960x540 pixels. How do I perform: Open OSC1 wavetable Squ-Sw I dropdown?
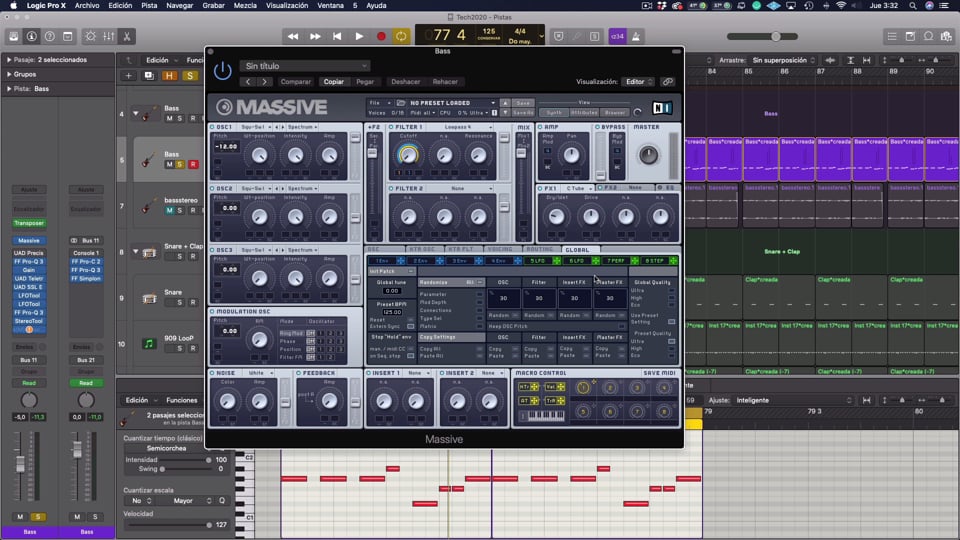[x=255, y=127]
